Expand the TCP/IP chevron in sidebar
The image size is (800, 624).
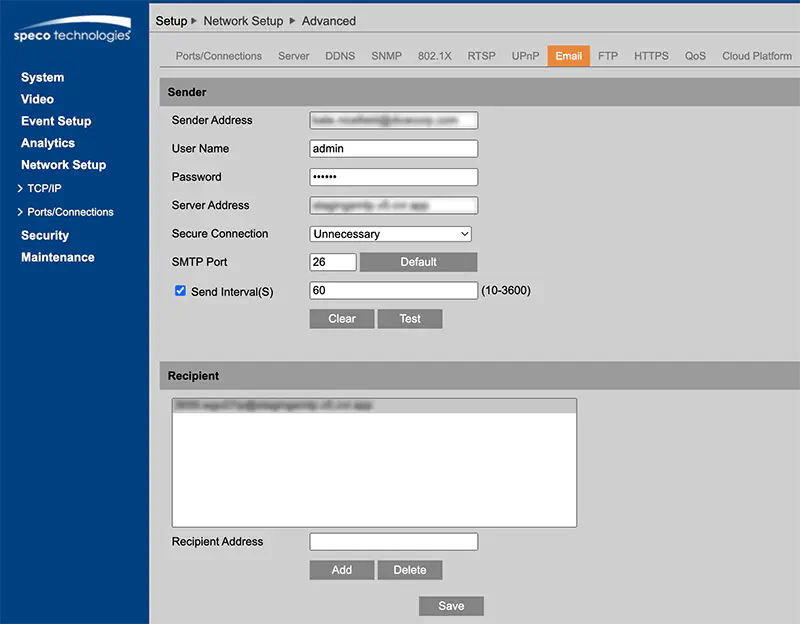(20, 188)
